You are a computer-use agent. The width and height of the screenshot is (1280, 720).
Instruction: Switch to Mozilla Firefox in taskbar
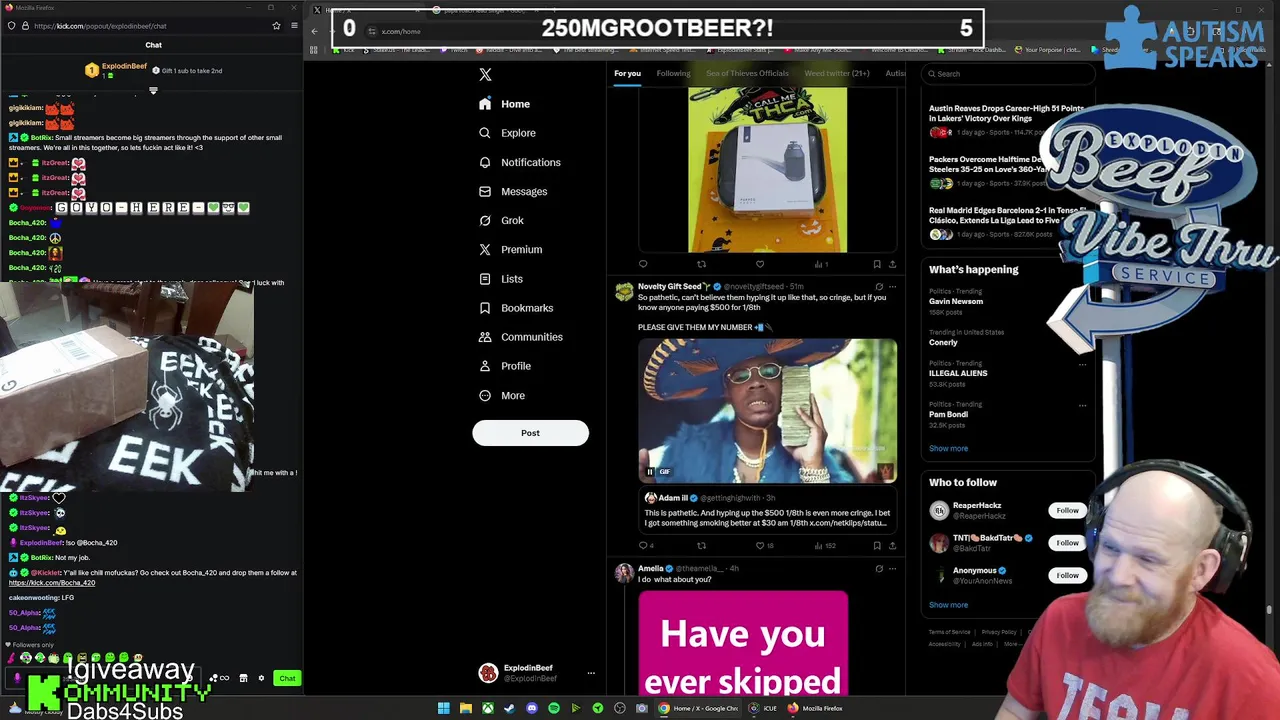(816, 708)
